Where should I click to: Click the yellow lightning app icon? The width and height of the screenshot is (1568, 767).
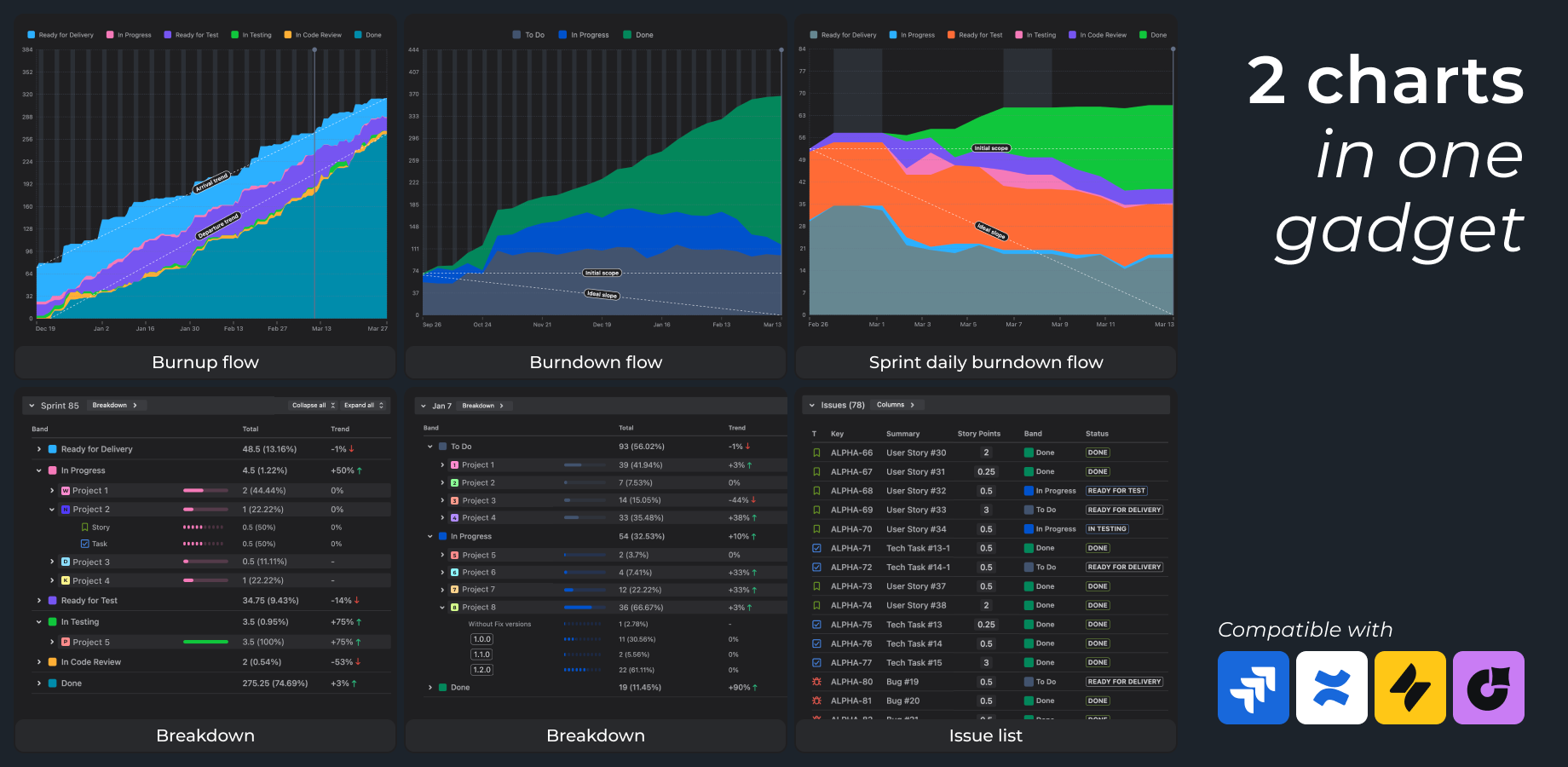click(x=1409, y=688)
